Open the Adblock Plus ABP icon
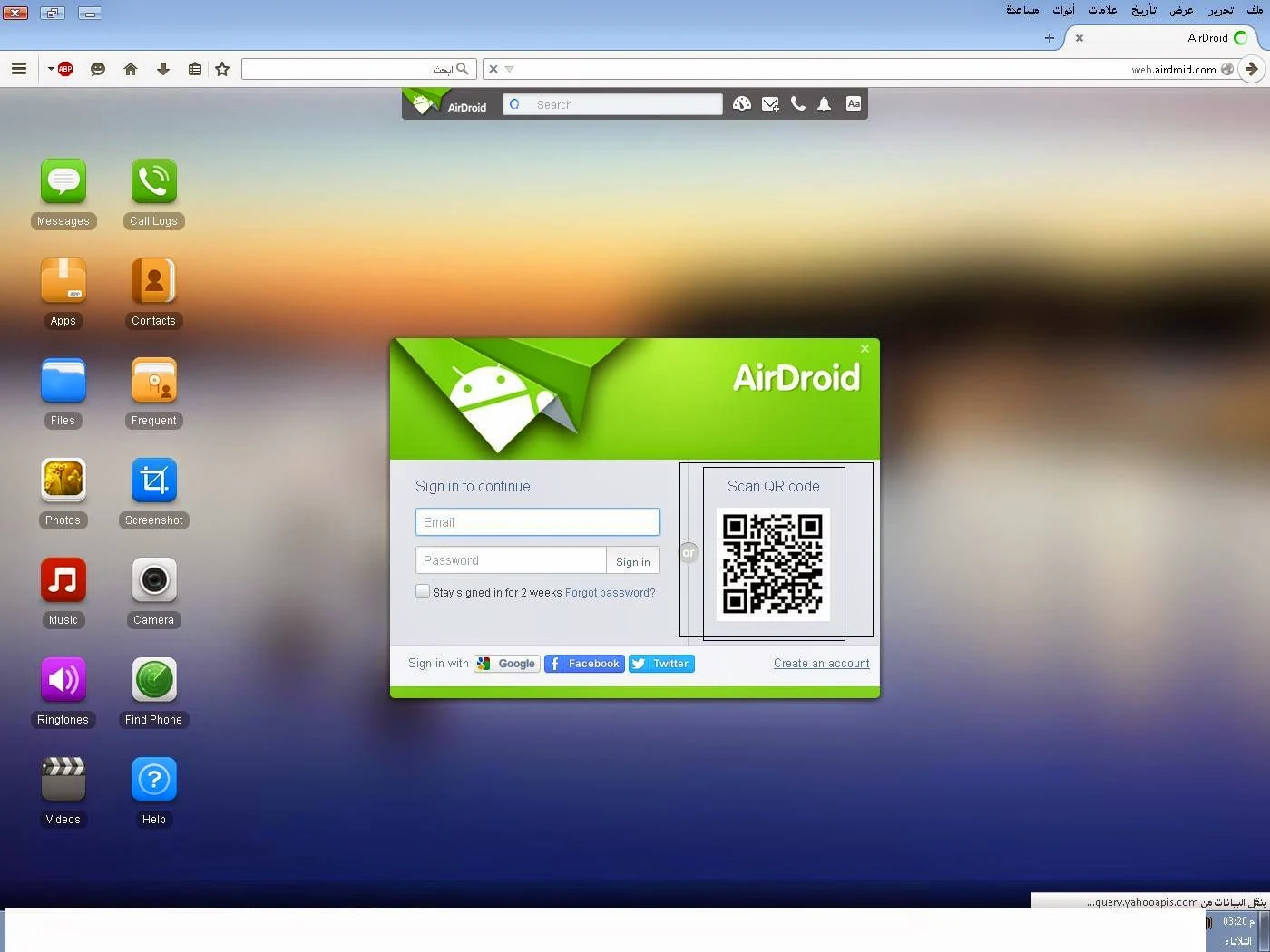 click(65, 69)
